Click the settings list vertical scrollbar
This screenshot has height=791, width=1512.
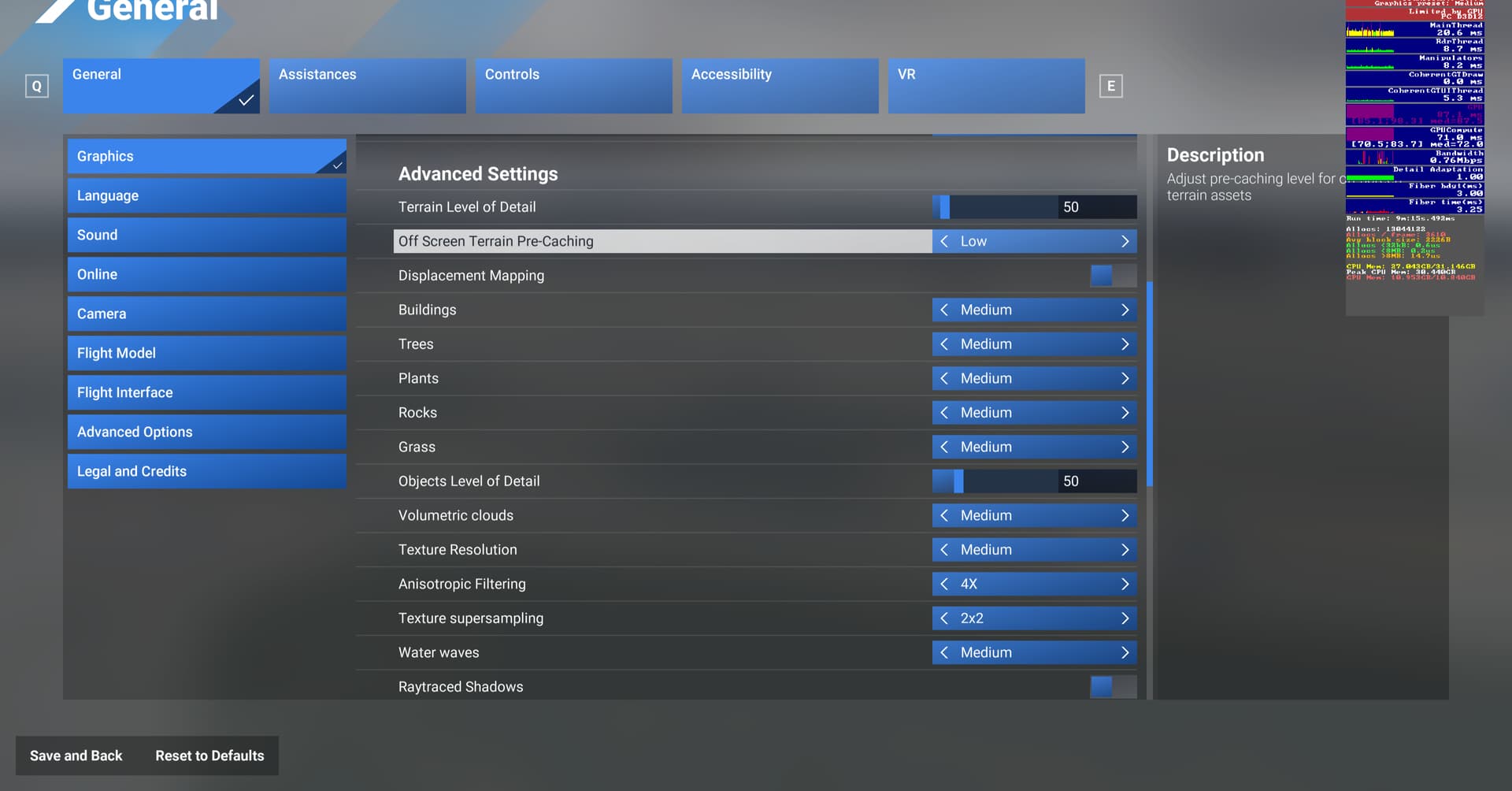click(x=1150, y=384)
